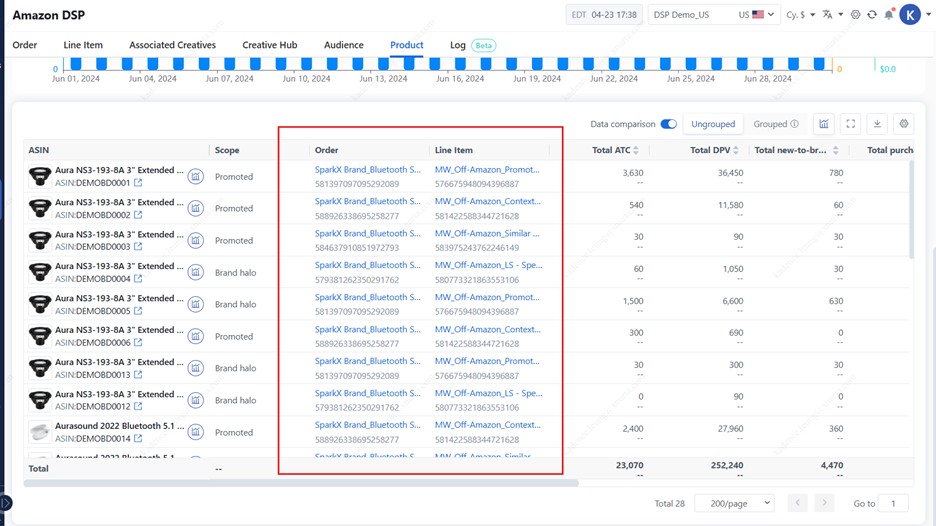
Task: Toggle the Data comparison switch
Action: pos(669,124)
